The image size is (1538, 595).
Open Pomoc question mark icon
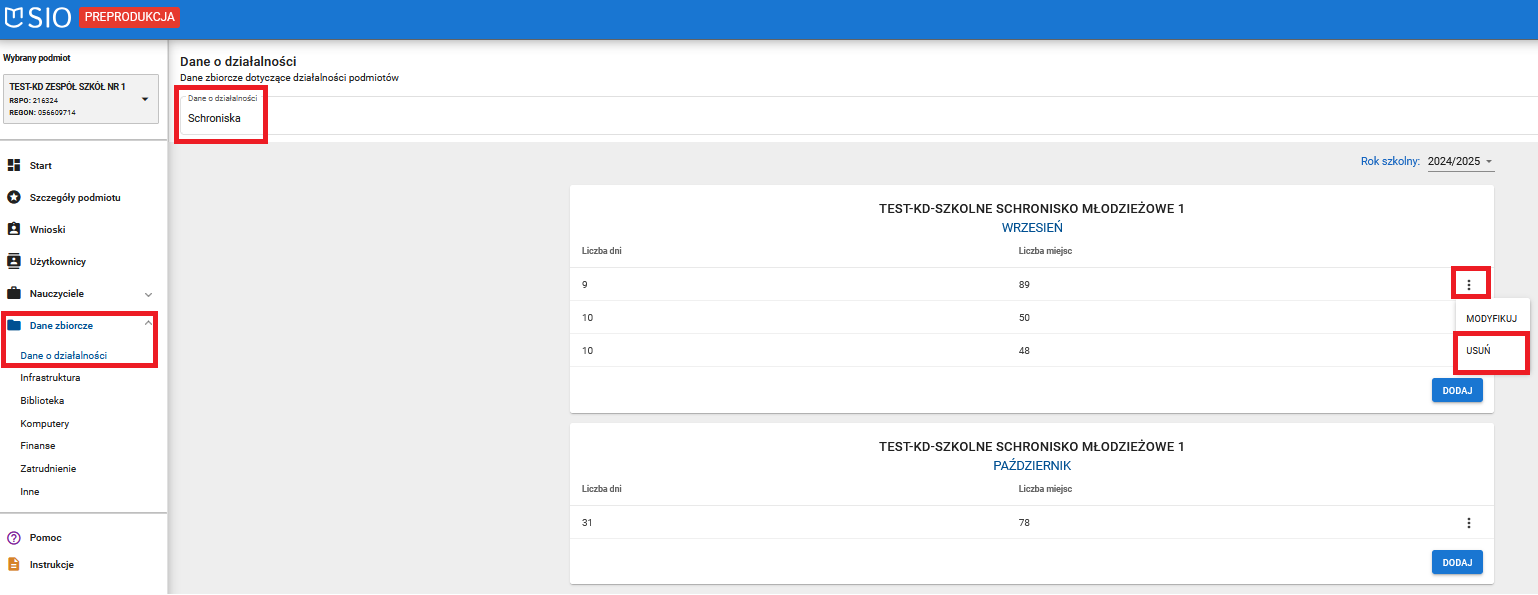click(14, 537)
